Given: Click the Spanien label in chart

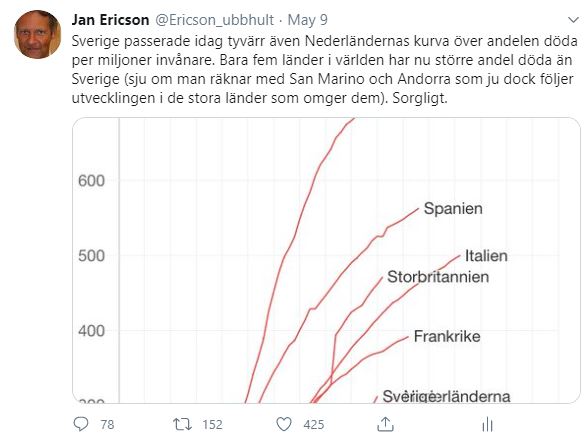Looking at the screenshot, I should [x=453, y=208].
